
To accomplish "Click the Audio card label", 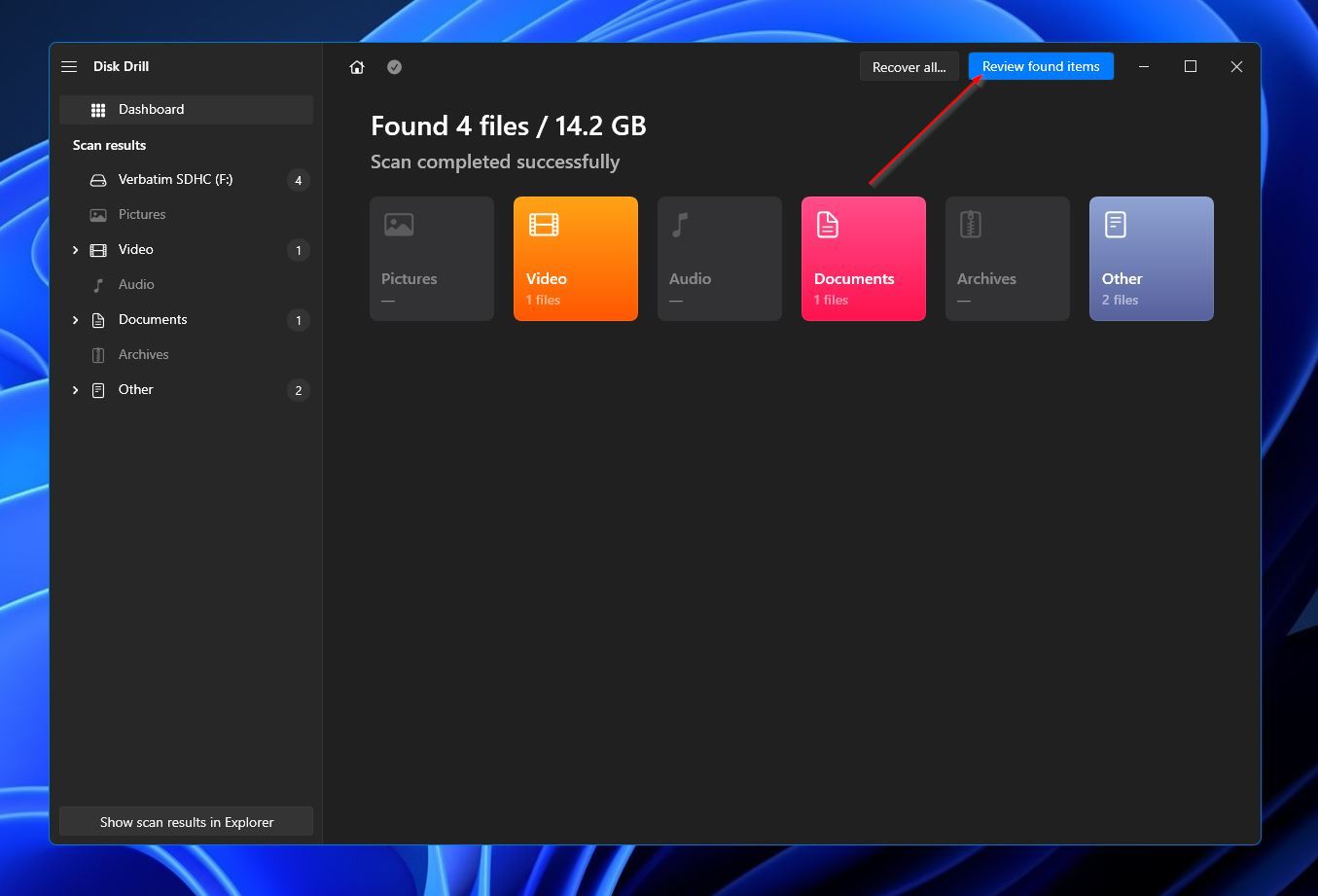I will [x=690, y=279].
